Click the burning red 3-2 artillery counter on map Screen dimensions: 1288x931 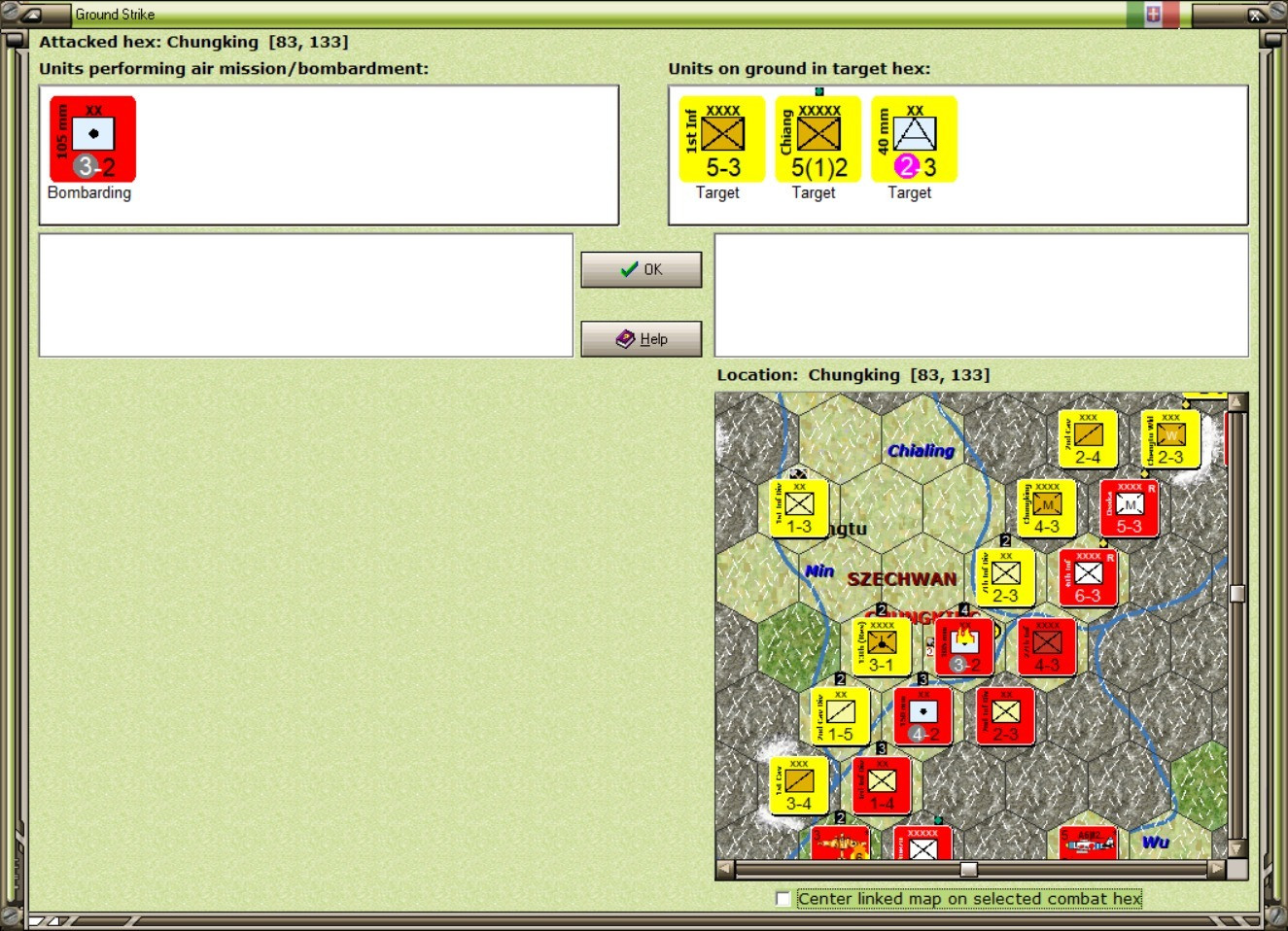pyautogui.click(x=964, y=646)
